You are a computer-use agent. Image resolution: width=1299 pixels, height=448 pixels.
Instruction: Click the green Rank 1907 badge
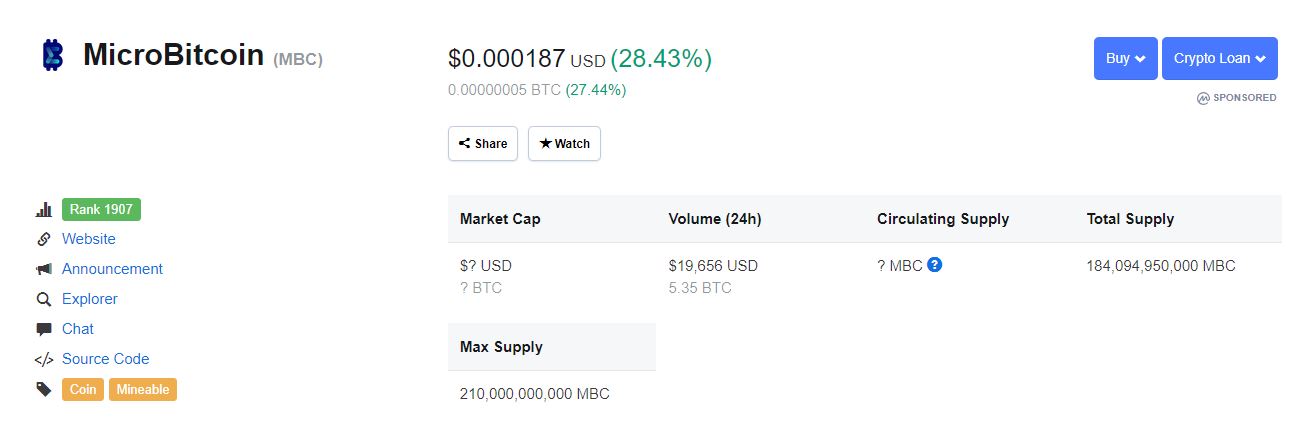pos(101,209)
